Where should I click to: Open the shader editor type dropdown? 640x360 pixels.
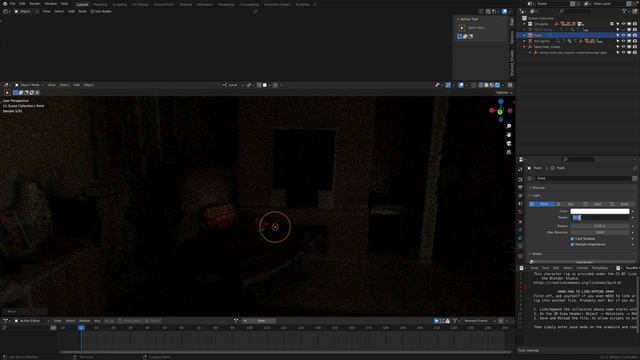click(x=6, y=11)
